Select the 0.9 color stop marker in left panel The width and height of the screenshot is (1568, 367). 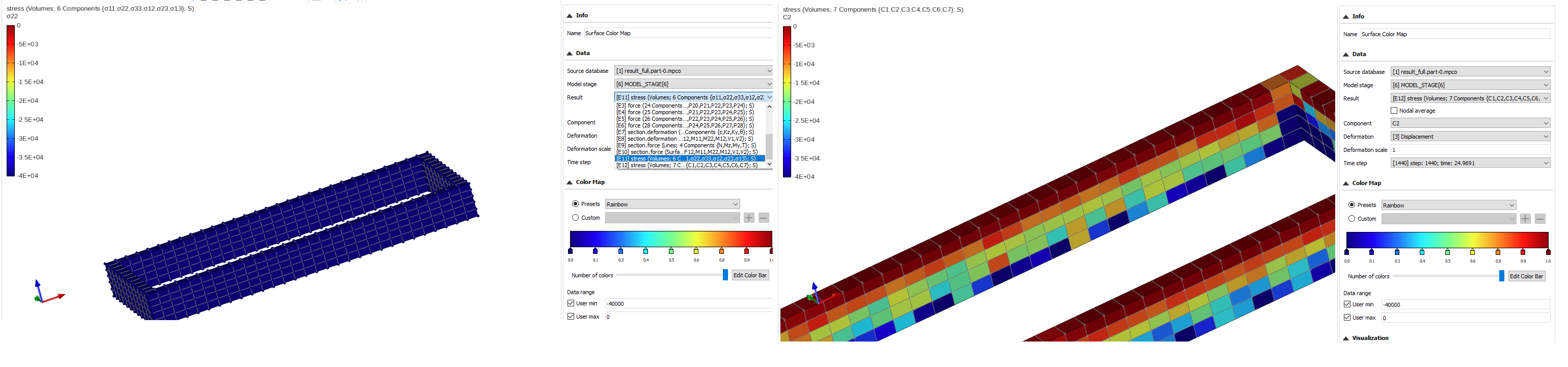tap(747, 251)
